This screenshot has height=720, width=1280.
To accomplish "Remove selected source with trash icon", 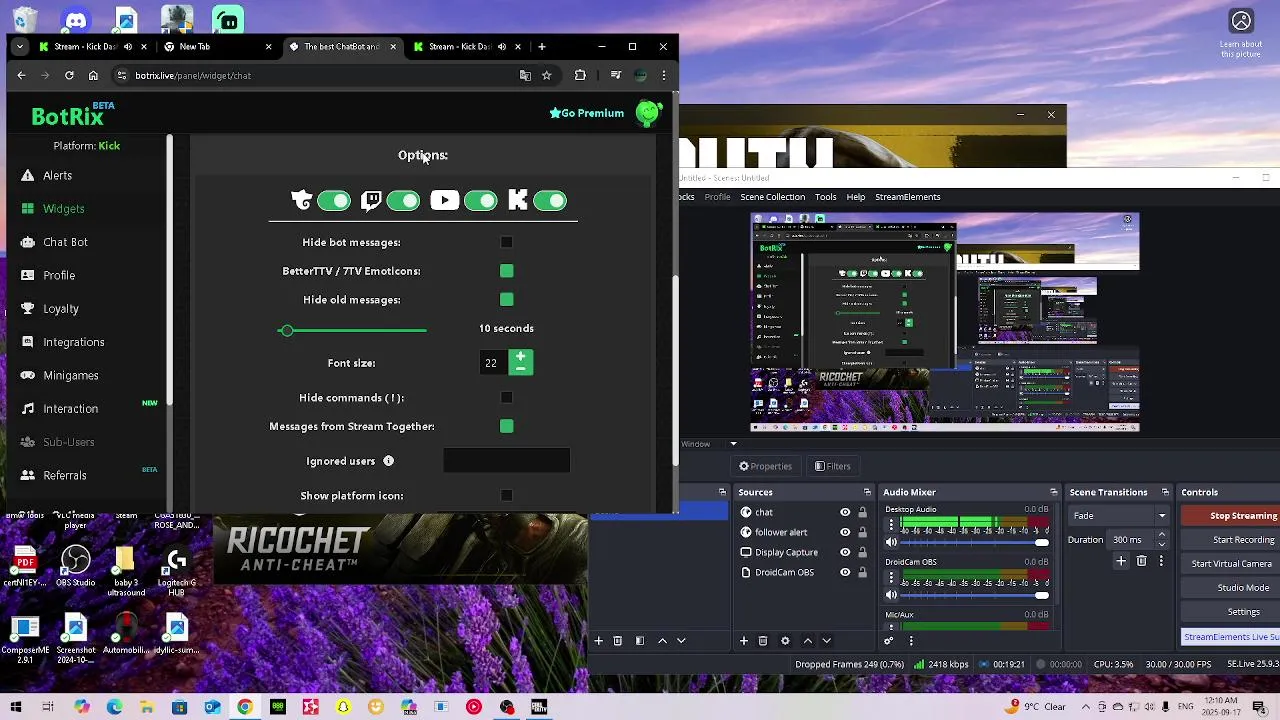I will pyautogui.click(x=763, y=641).
